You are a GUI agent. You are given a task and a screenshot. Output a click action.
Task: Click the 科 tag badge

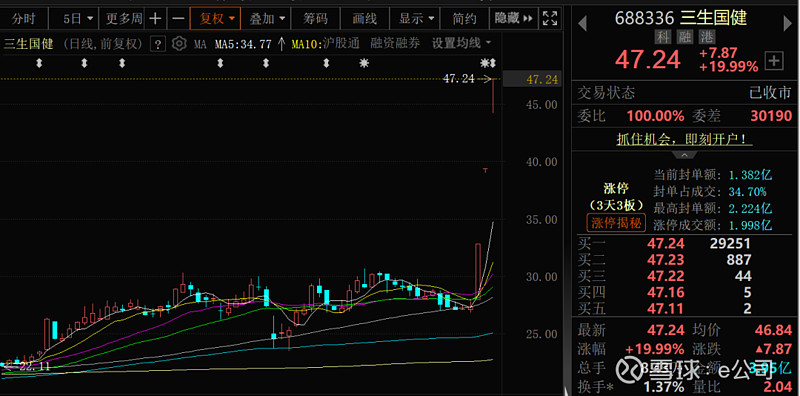click(x=663, y=36)
